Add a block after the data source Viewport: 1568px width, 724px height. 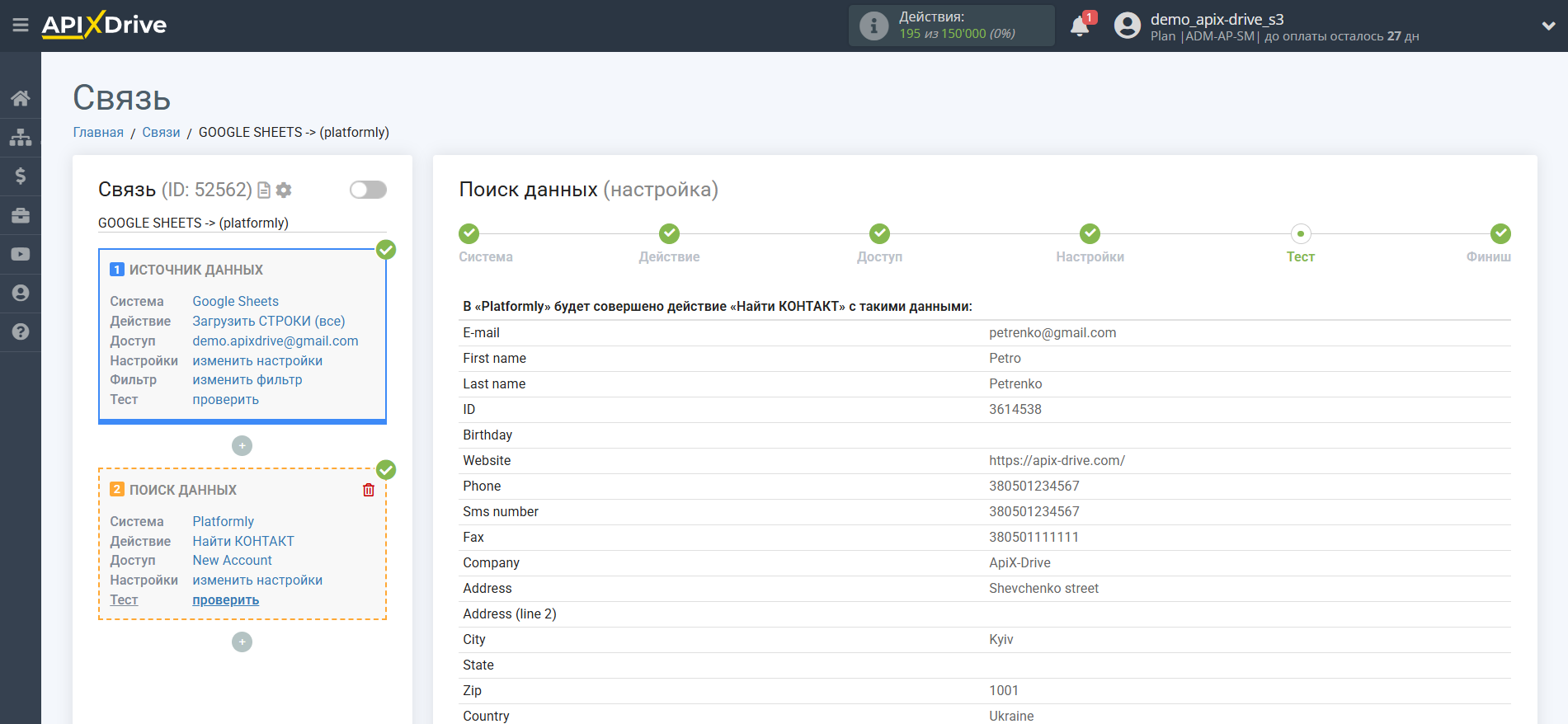(242, 446)
